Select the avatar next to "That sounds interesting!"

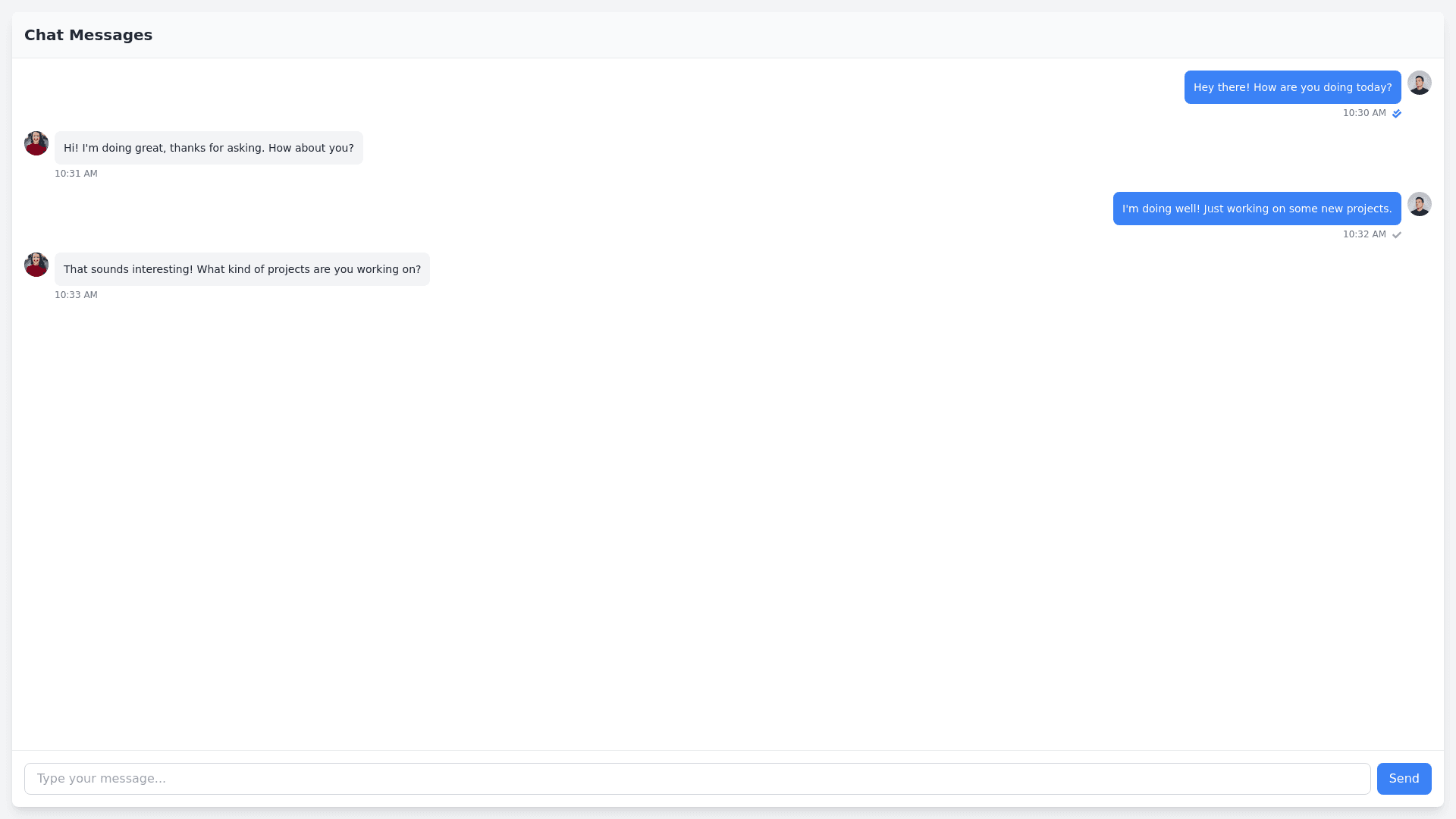(x=36, y=265)
